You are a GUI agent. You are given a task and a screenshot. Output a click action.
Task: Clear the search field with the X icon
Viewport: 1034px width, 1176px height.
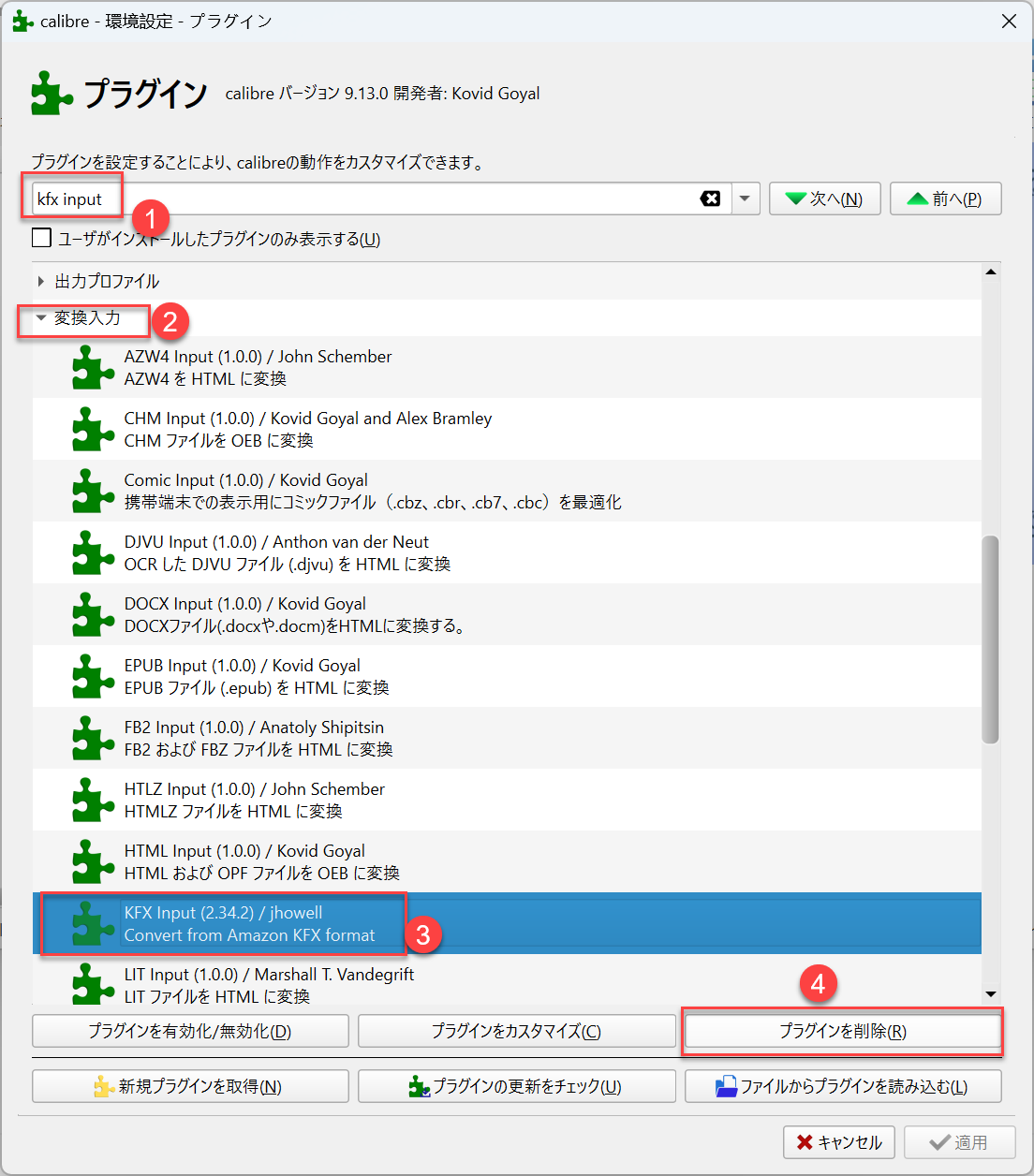(x=711, y=198)
